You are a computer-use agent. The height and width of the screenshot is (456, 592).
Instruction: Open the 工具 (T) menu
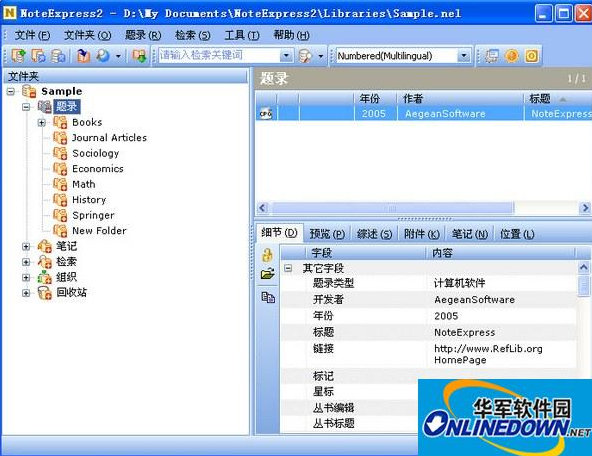[242, 35]
